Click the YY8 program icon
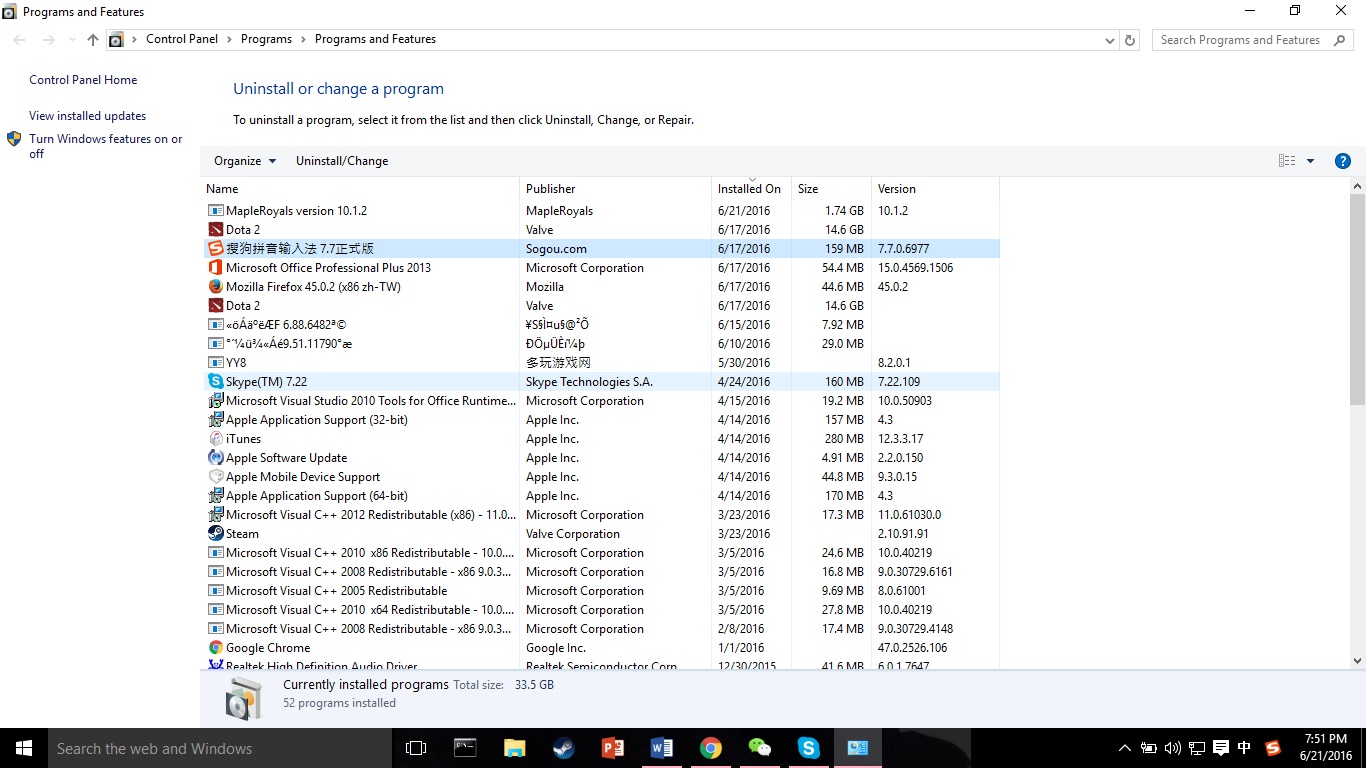1366x768 pixels. tap(215, 363)
